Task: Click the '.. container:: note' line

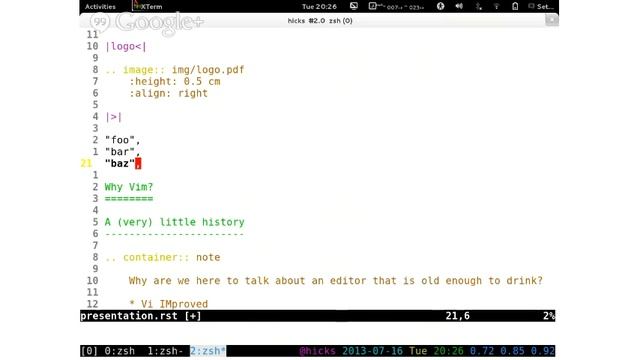Action: 162,258
